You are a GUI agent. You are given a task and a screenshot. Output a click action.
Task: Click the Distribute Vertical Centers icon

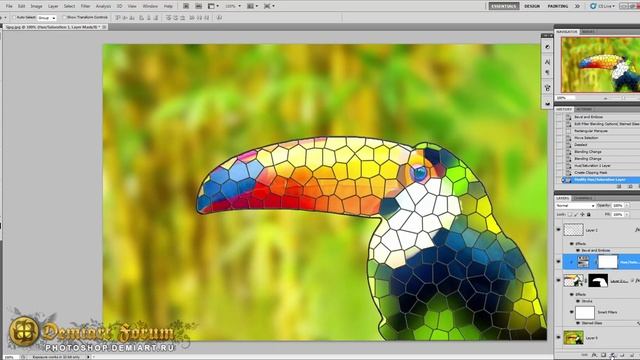coord(175,18)
